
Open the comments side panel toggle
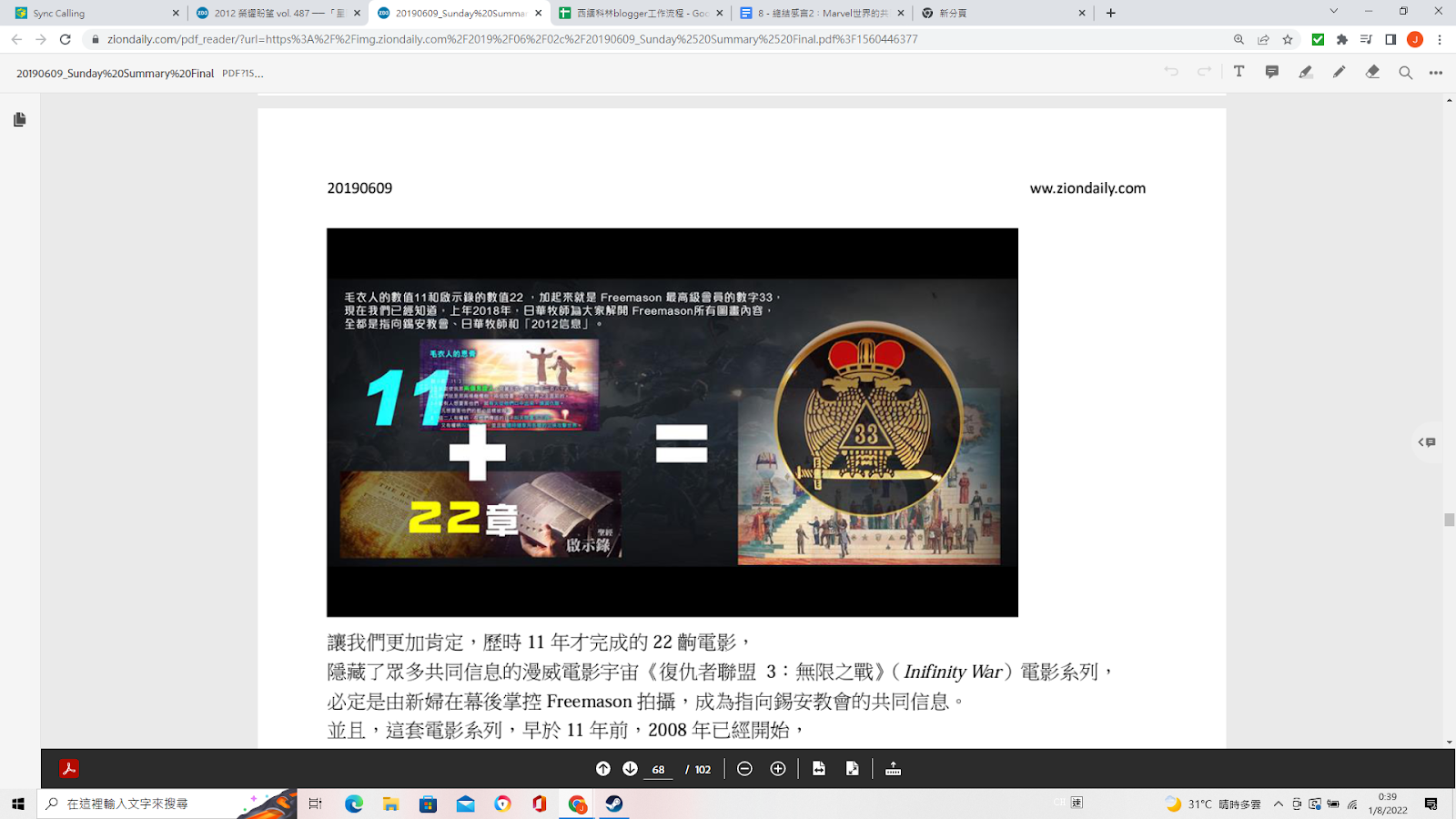(1427, 442)
